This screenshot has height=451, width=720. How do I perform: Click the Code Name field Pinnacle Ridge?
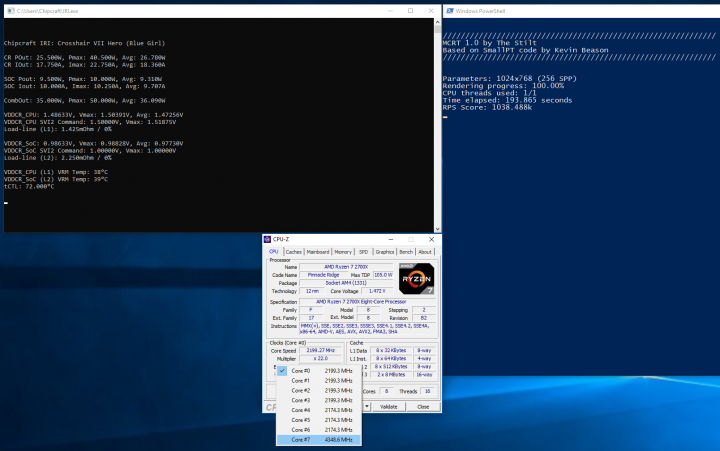[324, 275]
